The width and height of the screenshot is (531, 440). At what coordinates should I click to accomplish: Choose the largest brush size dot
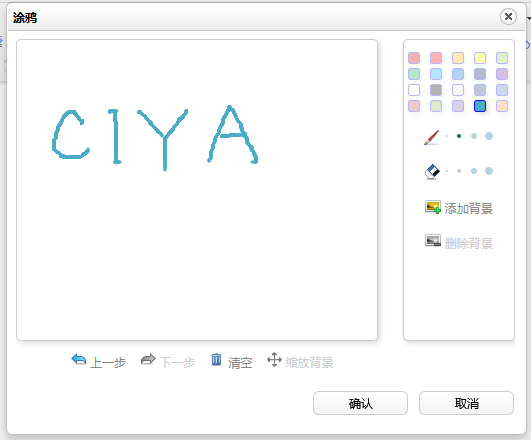pyautogui.click(x=489, y=136)
